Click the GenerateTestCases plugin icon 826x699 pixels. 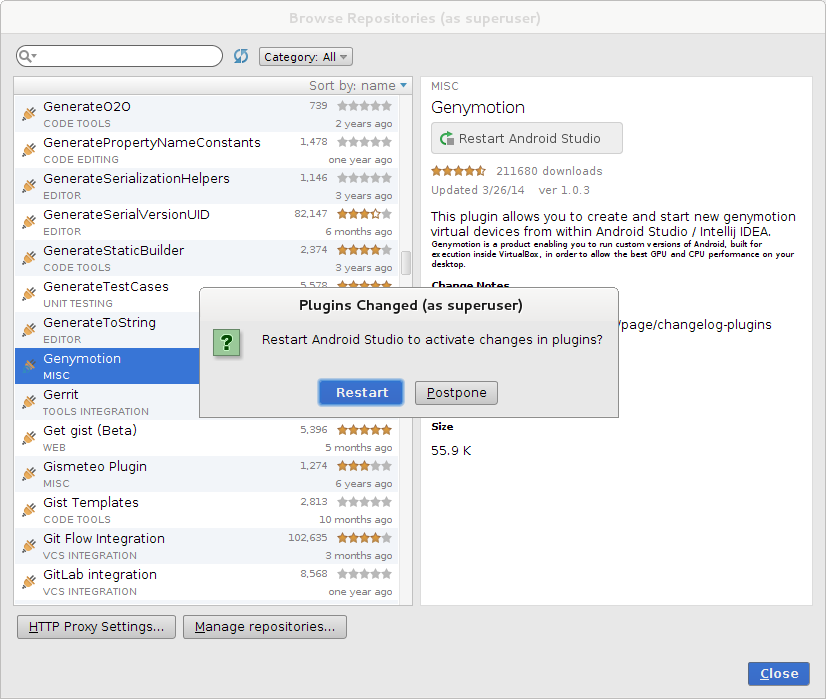(x=29, y=294)
